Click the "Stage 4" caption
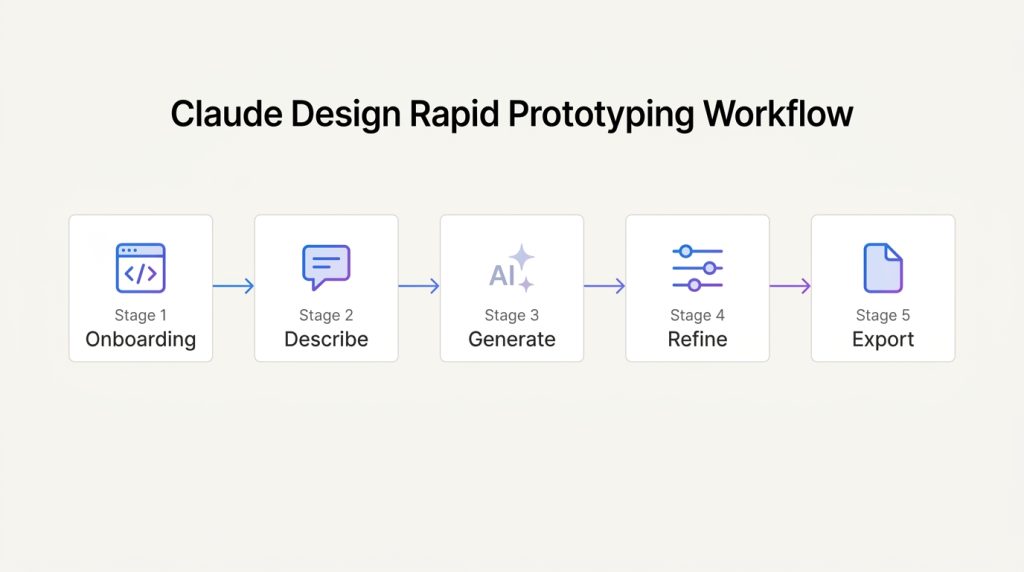Viewport: 1024px width, 572px height. click(697, 315)
